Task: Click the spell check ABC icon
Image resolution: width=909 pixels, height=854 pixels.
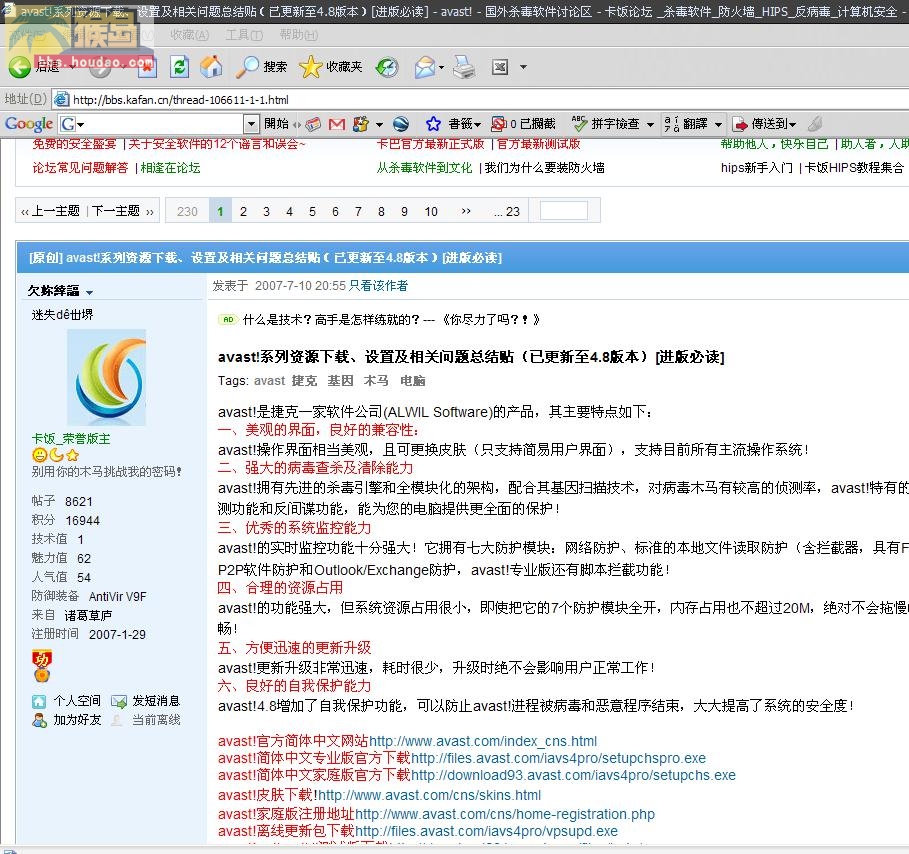Action: tap(579, 123)
